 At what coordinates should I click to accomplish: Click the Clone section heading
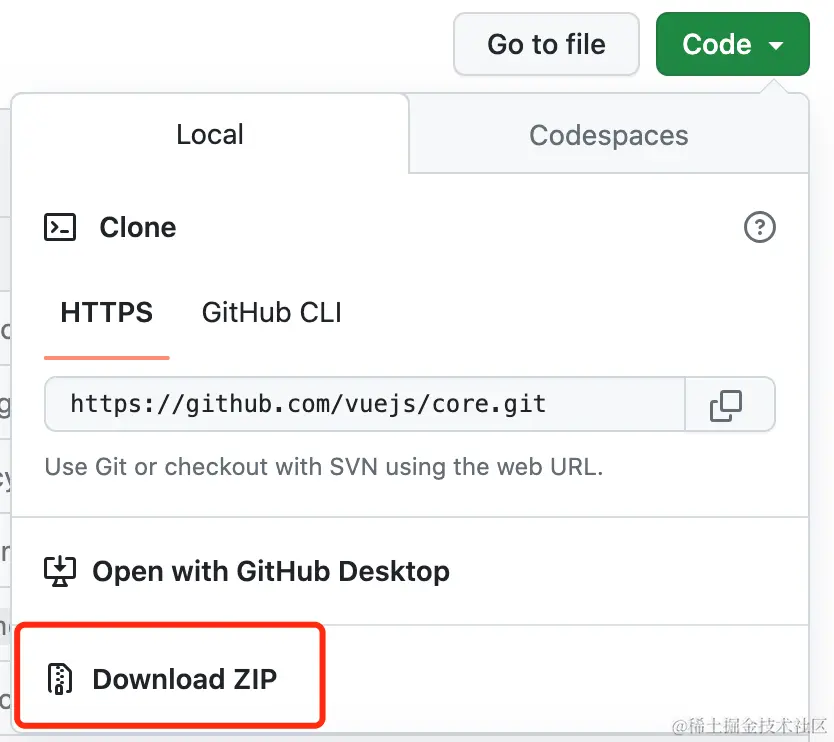pos(138,228)
